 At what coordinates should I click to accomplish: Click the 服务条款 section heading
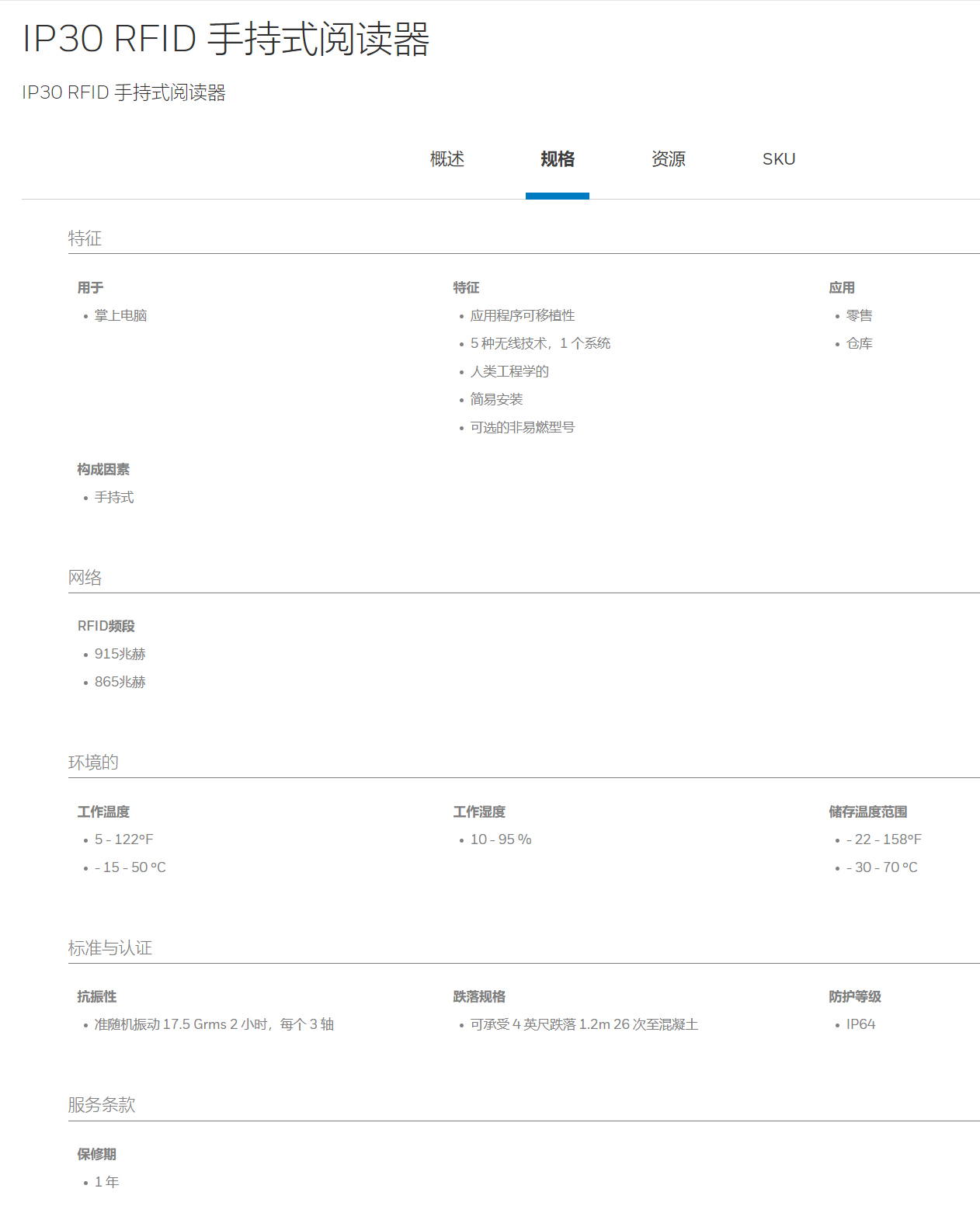point(101,1105)
